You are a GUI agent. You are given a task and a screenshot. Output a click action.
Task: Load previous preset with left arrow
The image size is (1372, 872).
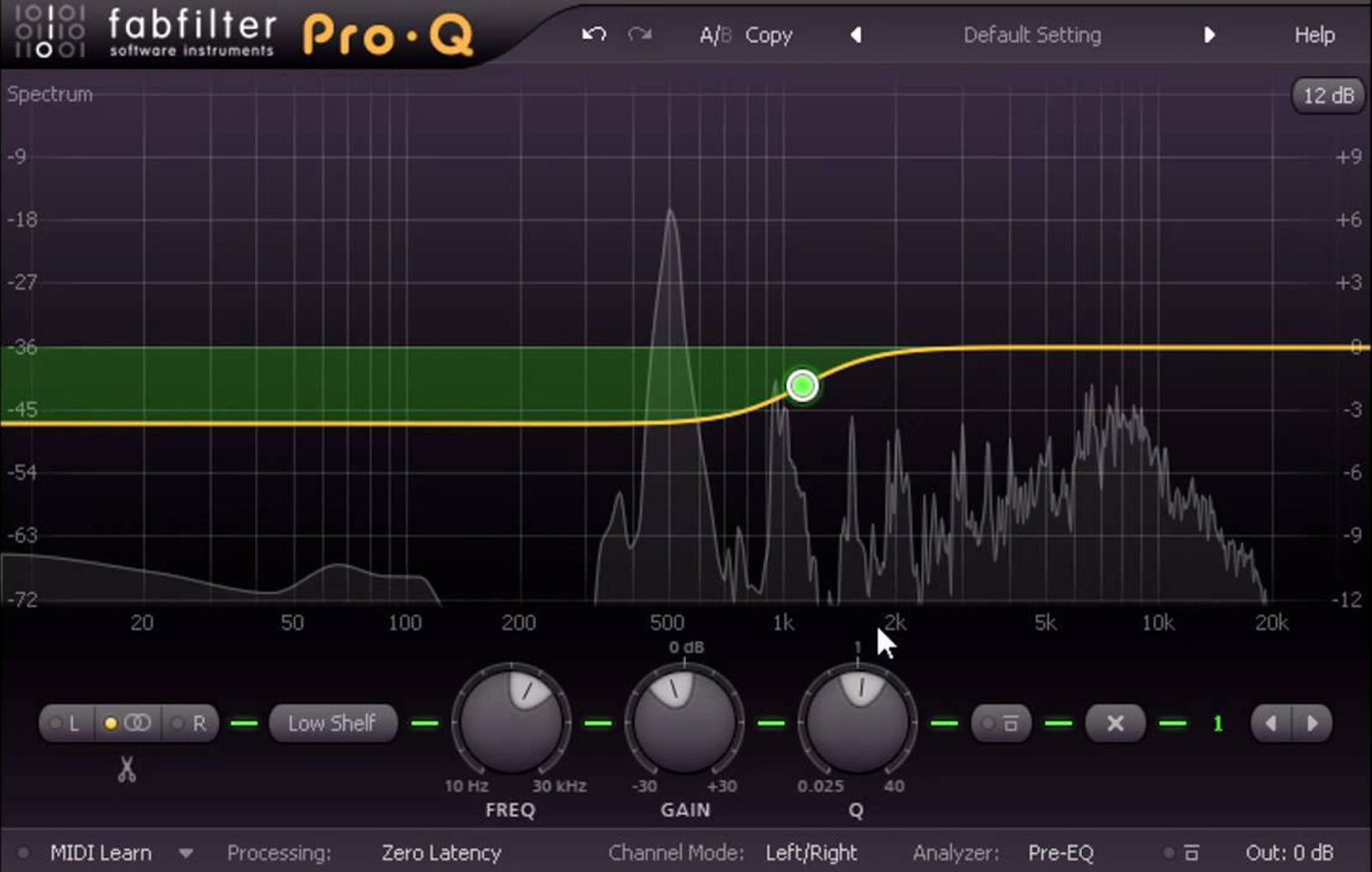(856, 35)
